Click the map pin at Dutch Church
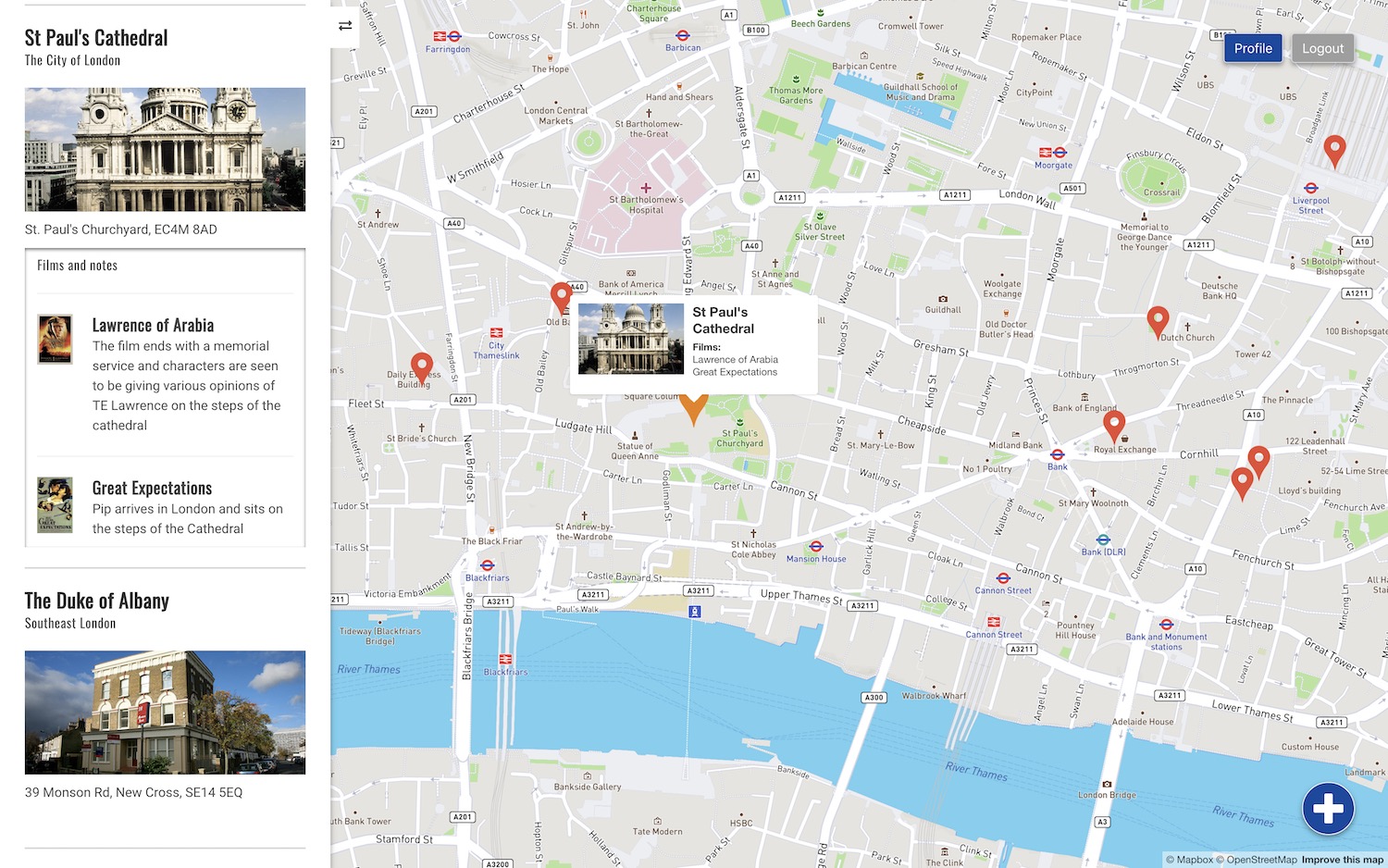1388x868 pixels. click(x=1157, y=320)
